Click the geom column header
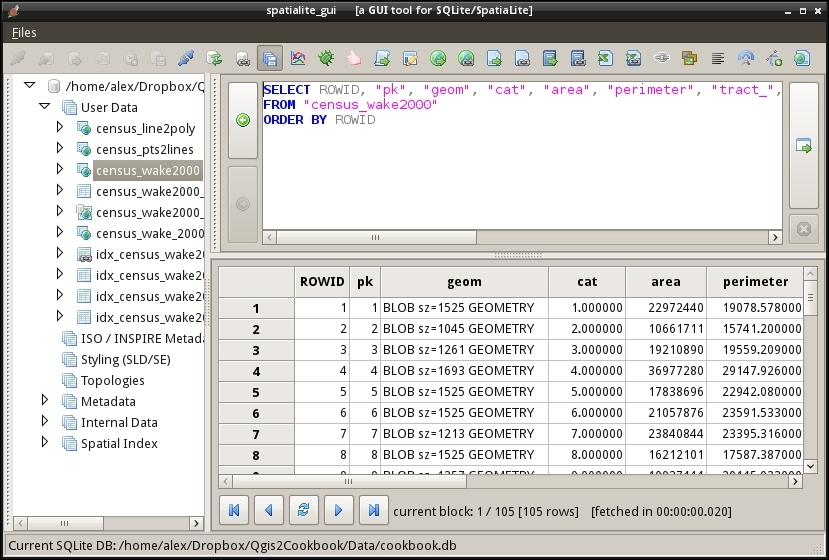829x560 pixels. [x=464, y=282]
